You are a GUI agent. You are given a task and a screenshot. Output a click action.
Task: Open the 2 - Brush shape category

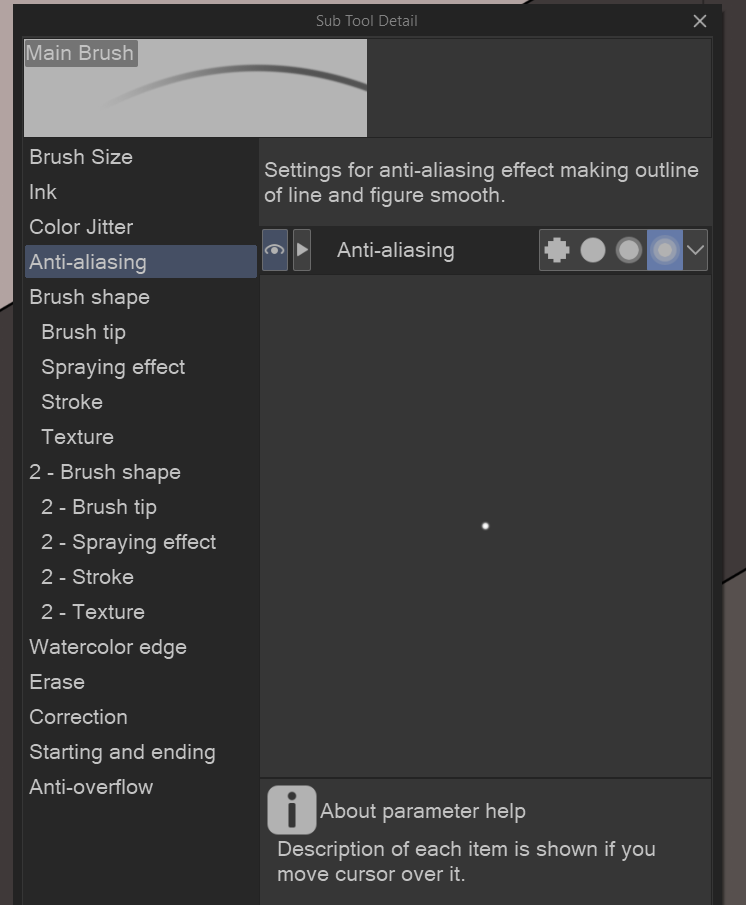[x=105, y=472]
